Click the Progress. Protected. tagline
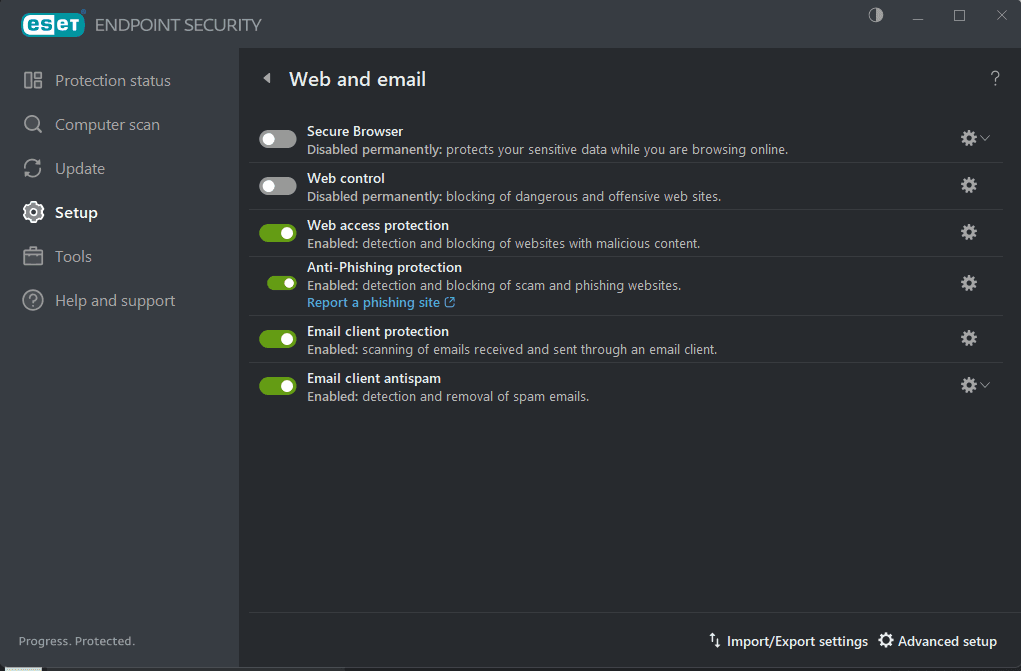Image resolution: width=1021 pixels, height=671 pixels. pos(77,641)
